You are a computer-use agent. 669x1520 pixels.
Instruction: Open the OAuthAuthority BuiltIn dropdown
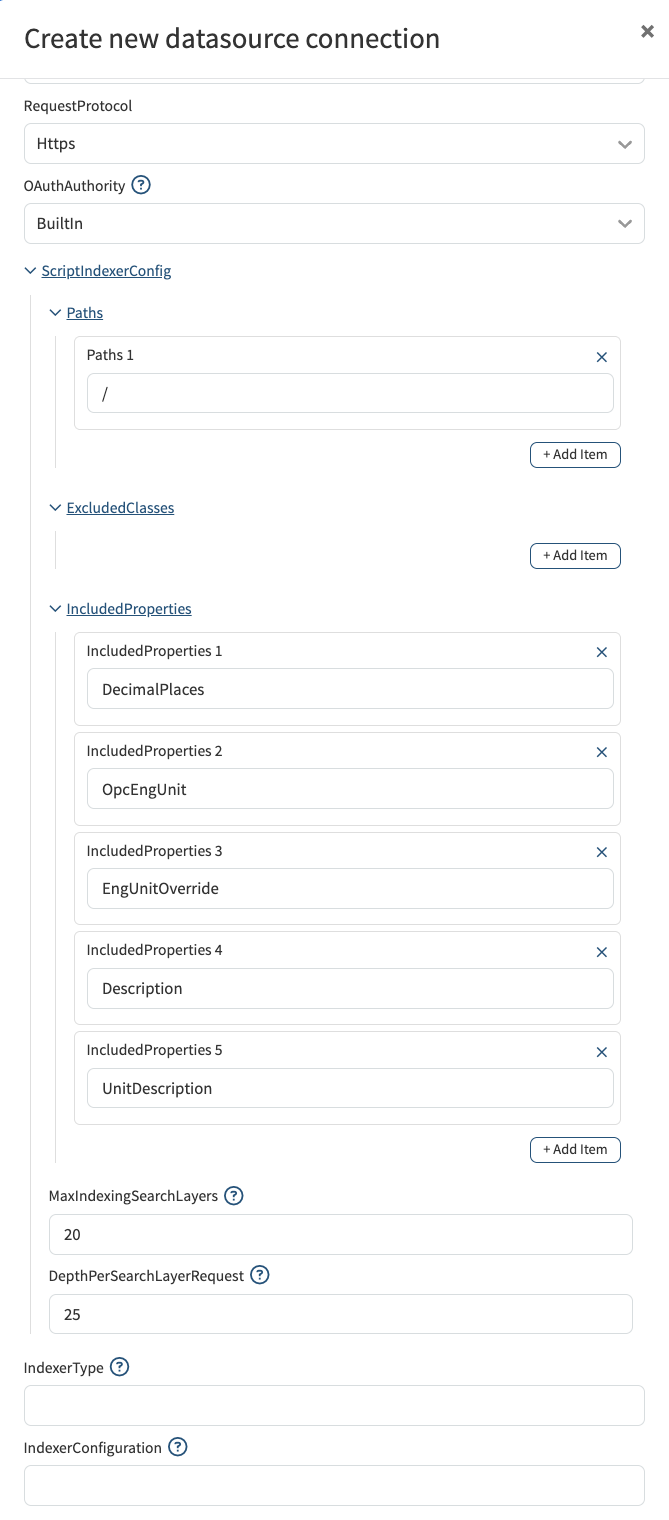click(x=334, y=224)
